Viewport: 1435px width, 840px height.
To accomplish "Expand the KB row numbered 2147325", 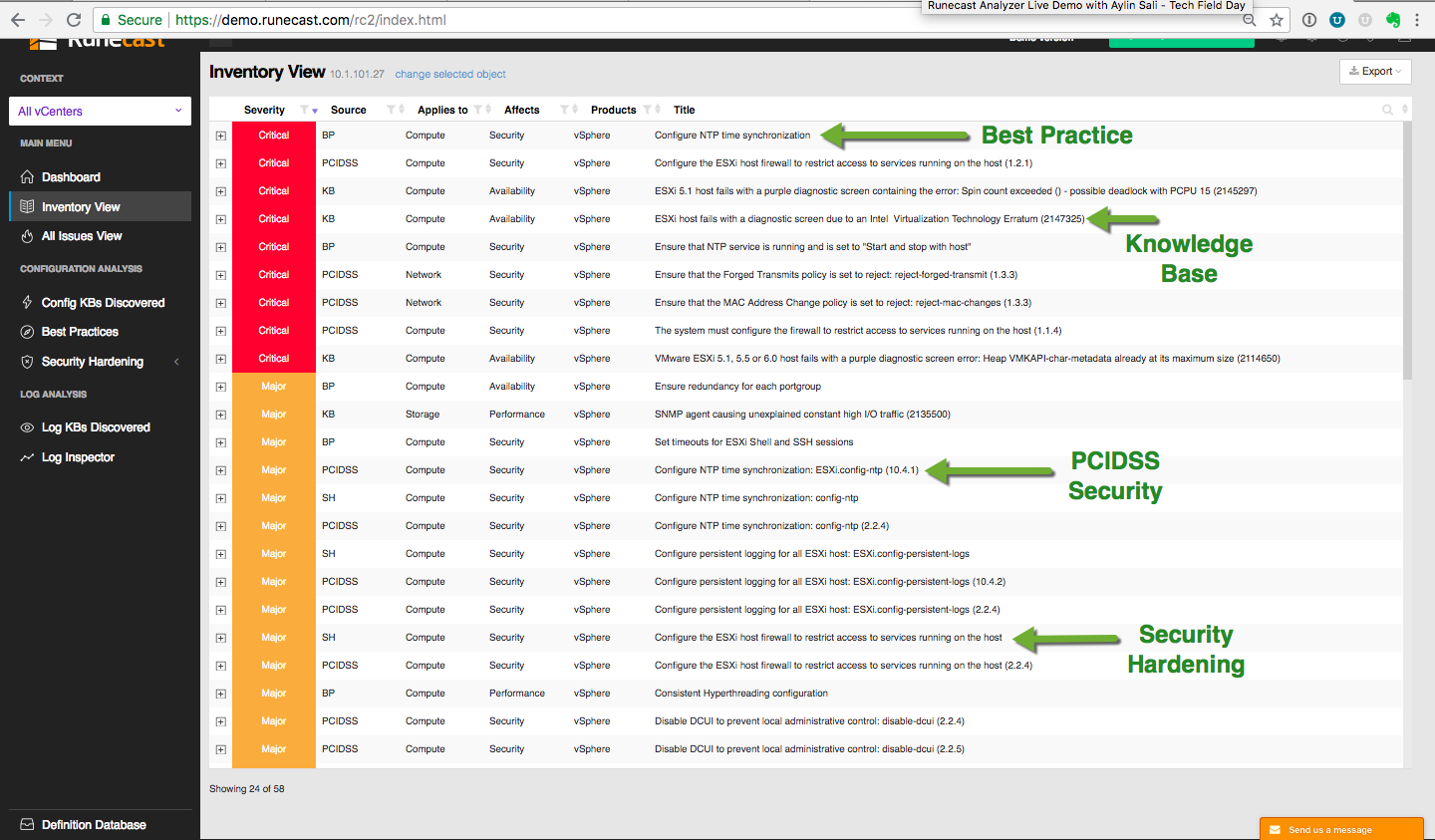I will click(x=221, y=219).
